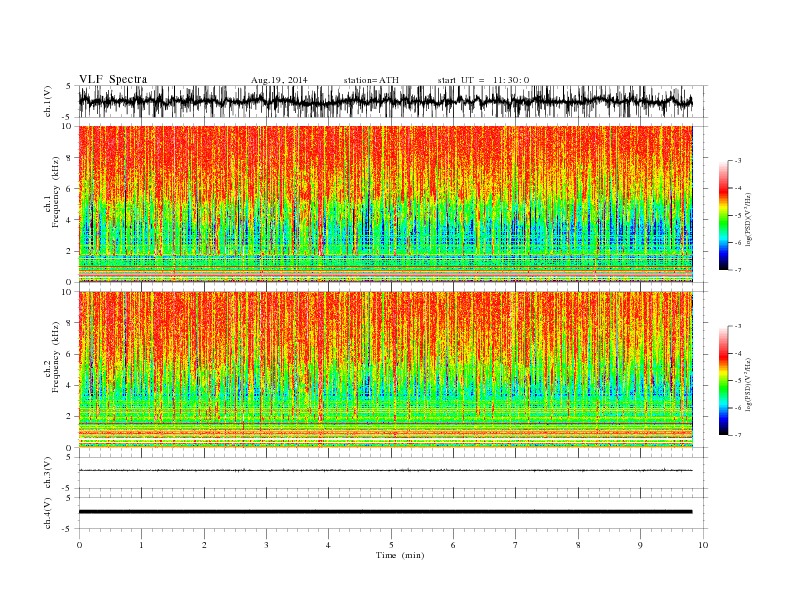Click the "start UT = 11:30:0" label

pyautogui.click(x=483, y=80)
